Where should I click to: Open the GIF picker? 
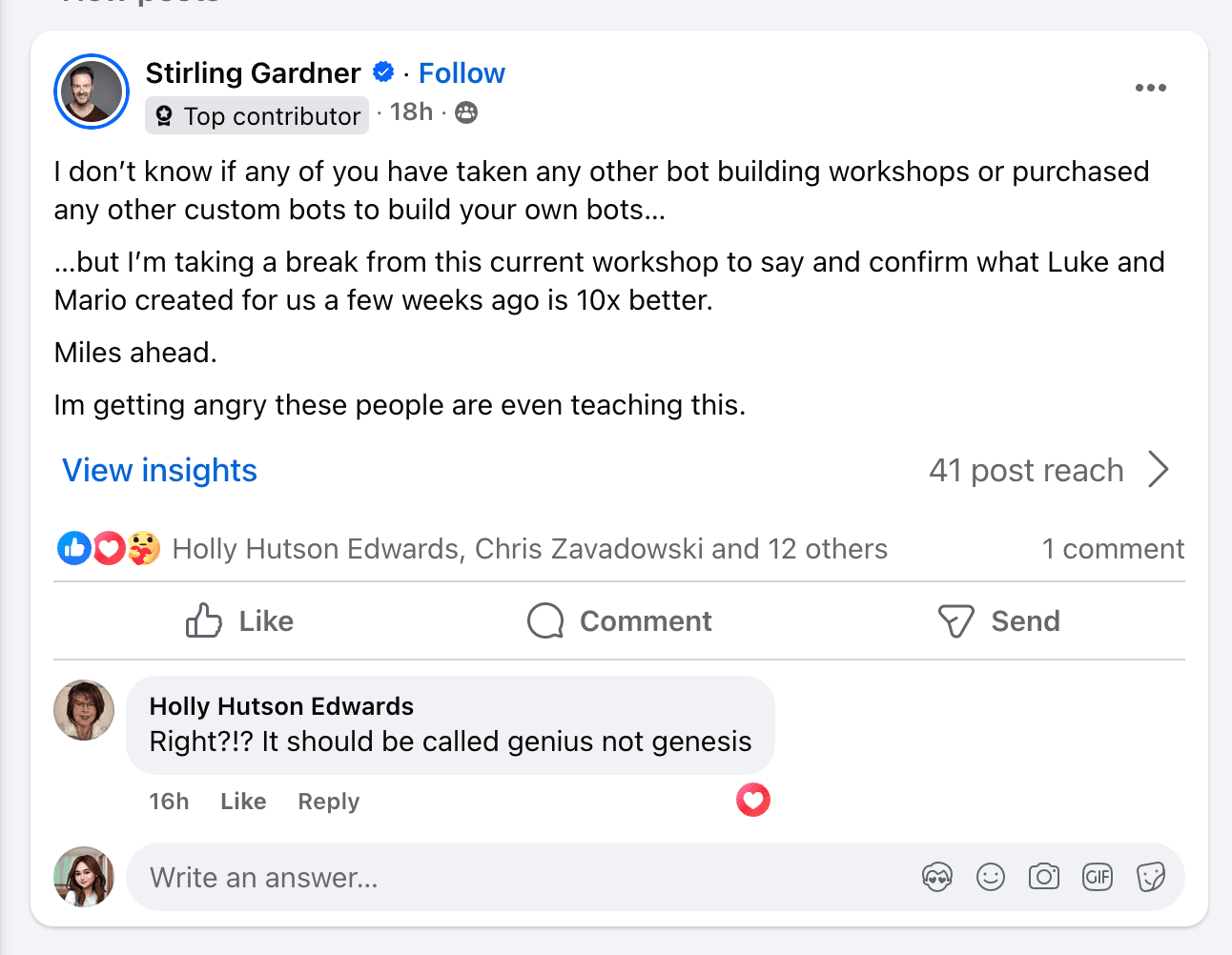[x=1098, y=877]
